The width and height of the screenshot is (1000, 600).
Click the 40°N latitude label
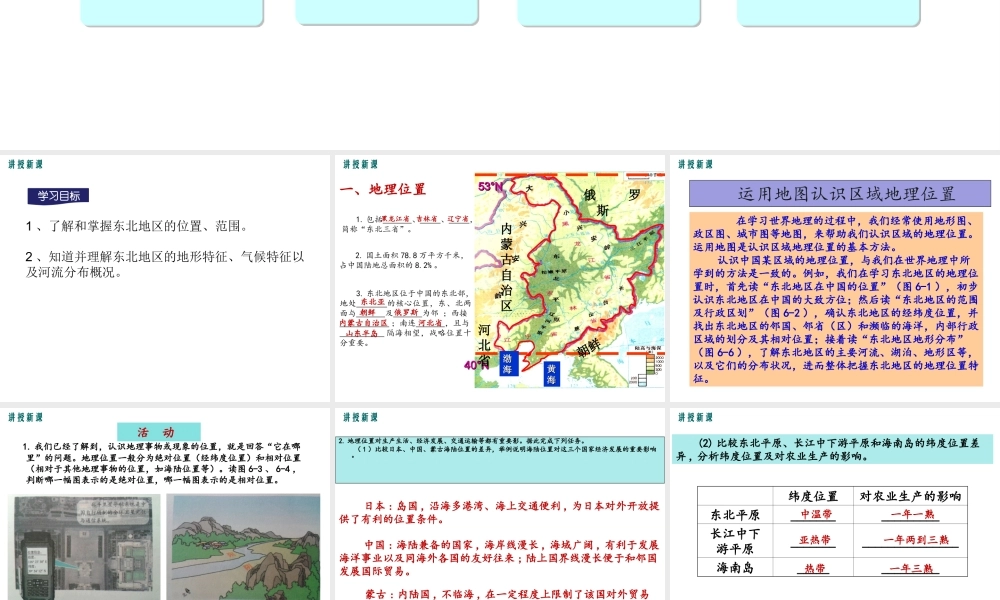pyautogui.click(x=476, y=365)
